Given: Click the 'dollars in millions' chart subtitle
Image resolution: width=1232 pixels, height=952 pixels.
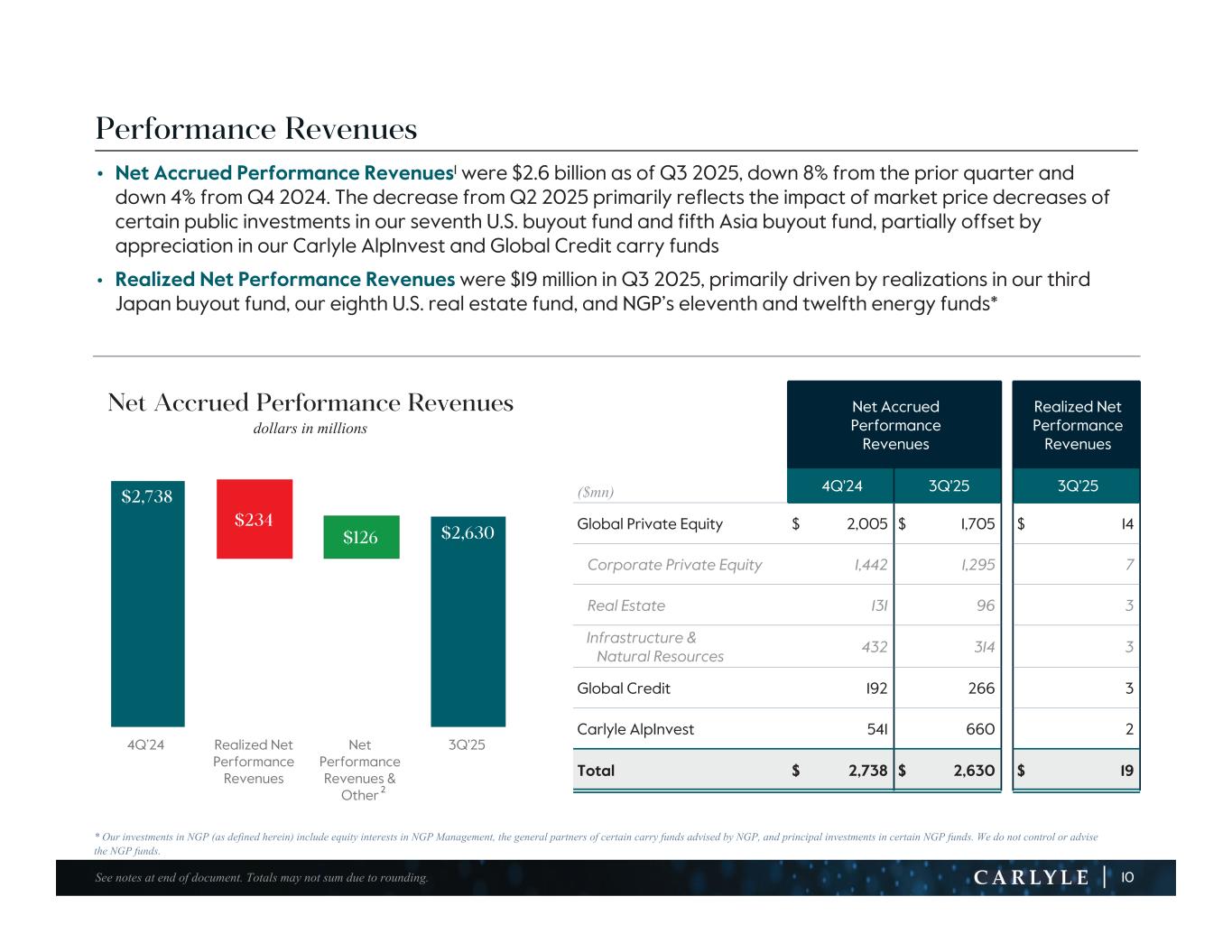Looking at the screenshot, I should pos(310,429).
